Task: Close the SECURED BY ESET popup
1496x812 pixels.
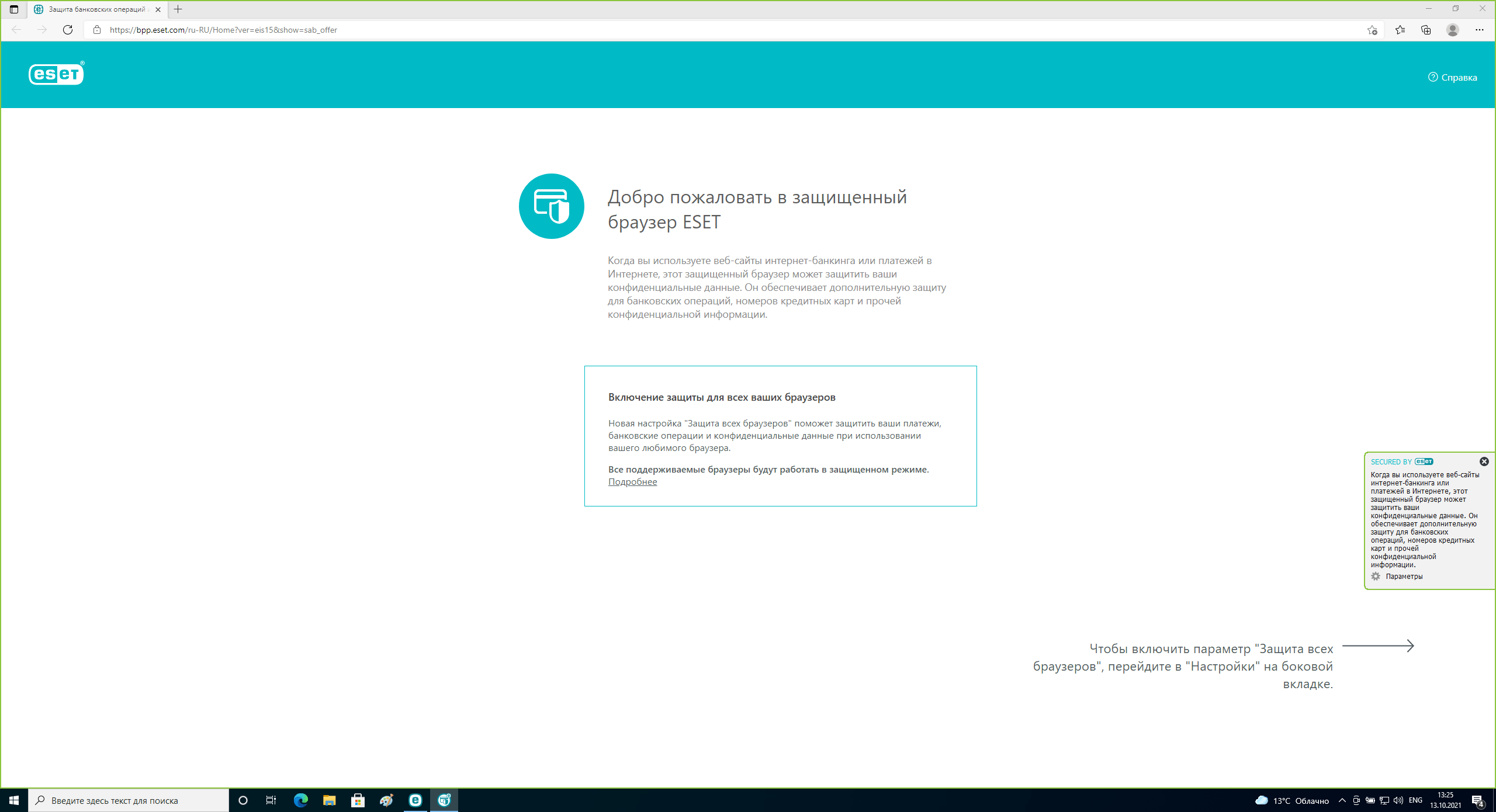Action: (1484, 461)
